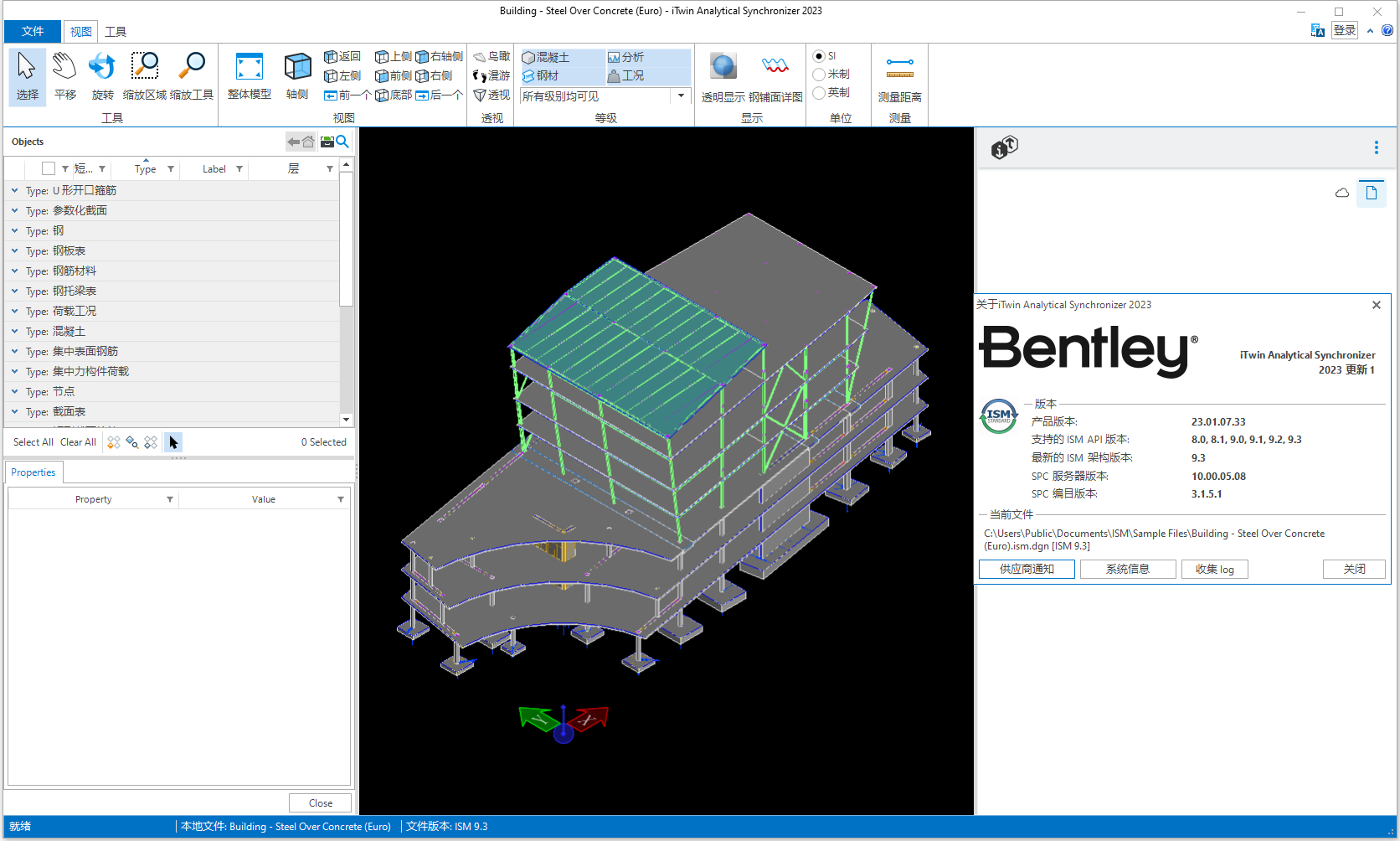Image resolution: width=1400 pixels, height=841 pixels.
Task: Switch to 右轴侧 right isometric view
Action: pyautogui.click(x=440, y=57)
